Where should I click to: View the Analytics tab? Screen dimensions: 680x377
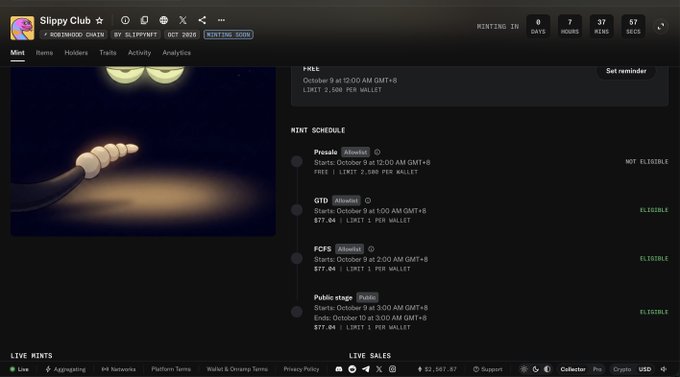(x=177, y=52)
